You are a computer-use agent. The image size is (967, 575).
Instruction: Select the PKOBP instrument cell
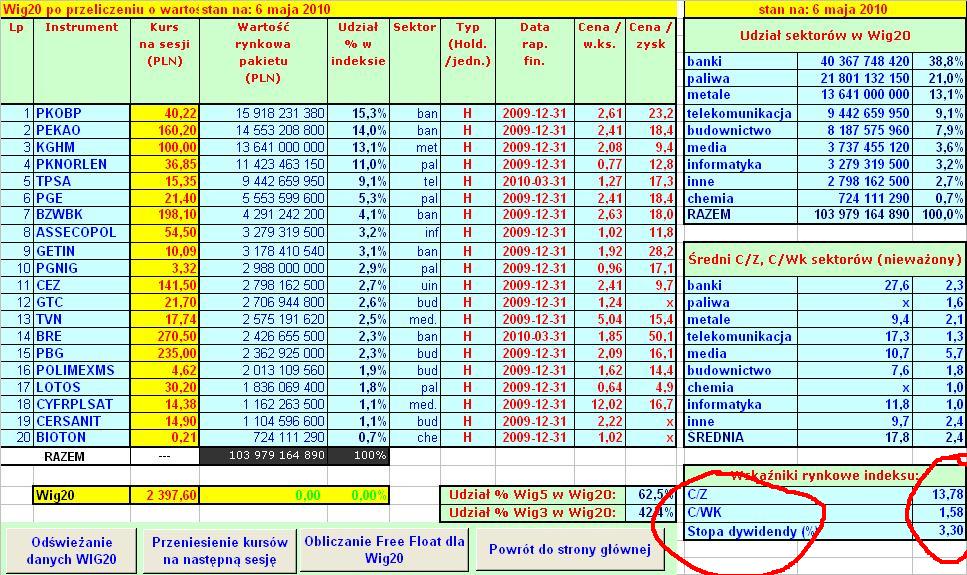[81, 114]
